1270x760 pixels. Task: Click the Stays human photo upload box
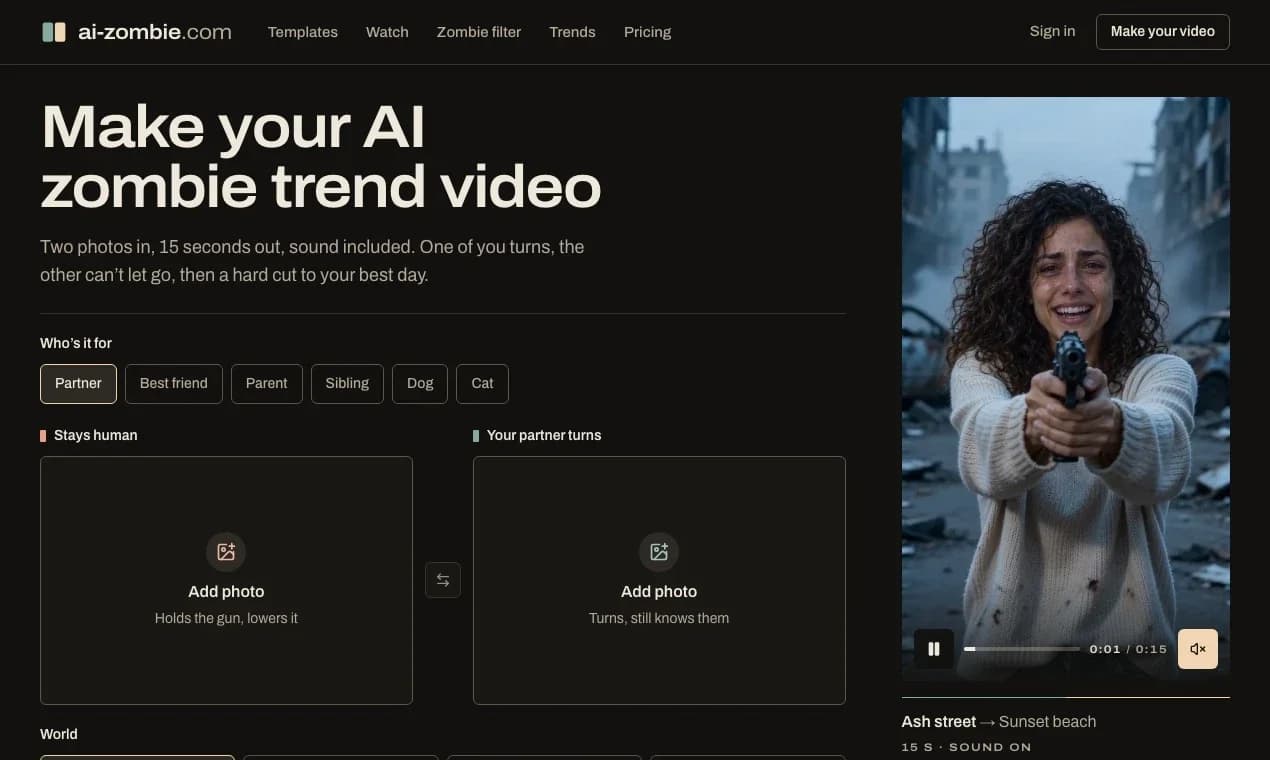pos(226,581)
